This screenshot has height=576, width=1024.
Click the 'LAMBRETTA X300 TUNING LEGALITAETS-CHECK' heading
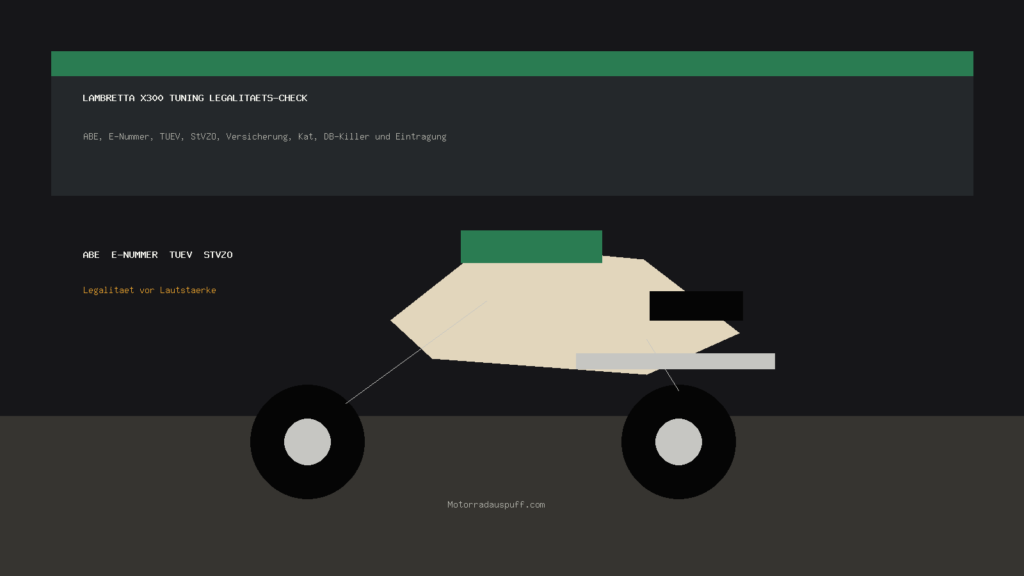point(195,98)
